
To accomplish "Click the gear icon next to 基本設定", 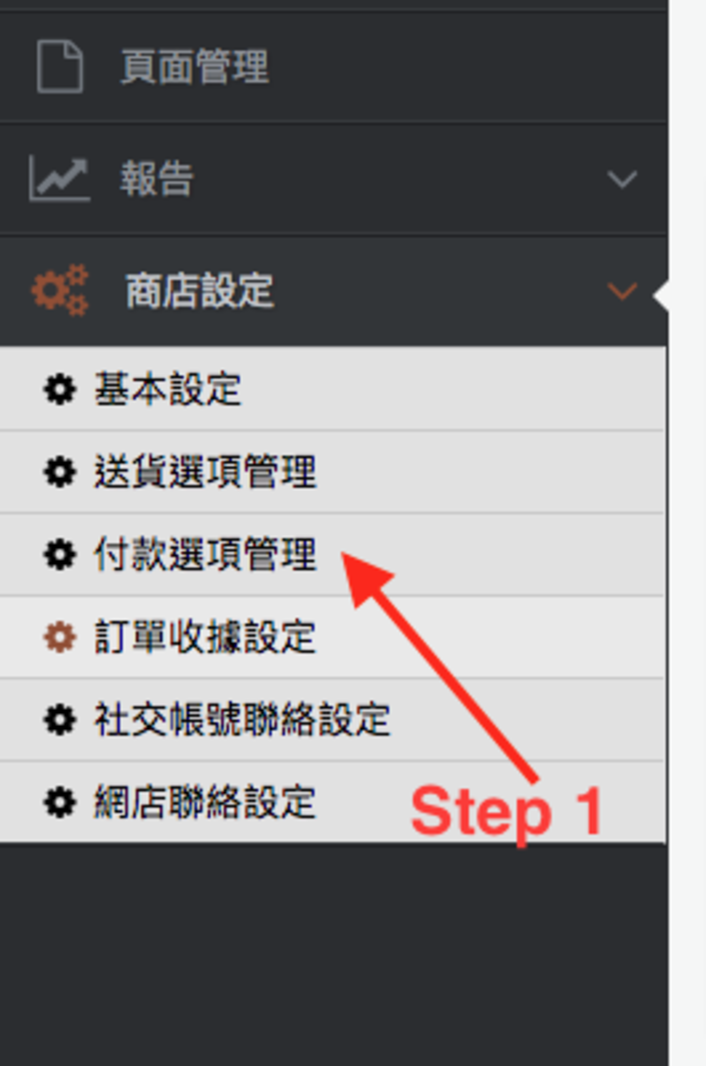I will 60,390.
